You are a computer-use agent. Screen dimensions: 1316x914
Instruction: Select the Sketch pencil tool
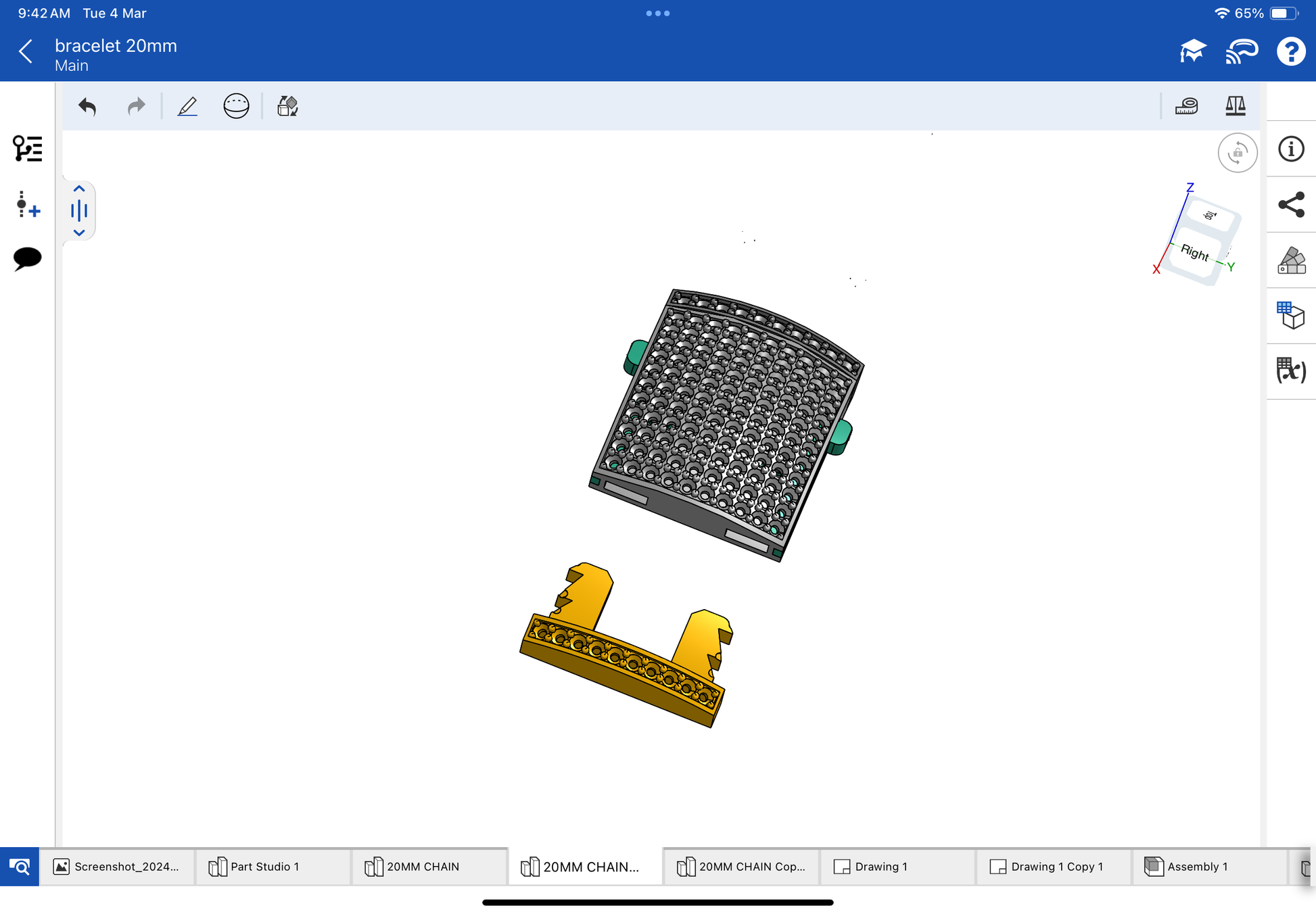(187, 106)
